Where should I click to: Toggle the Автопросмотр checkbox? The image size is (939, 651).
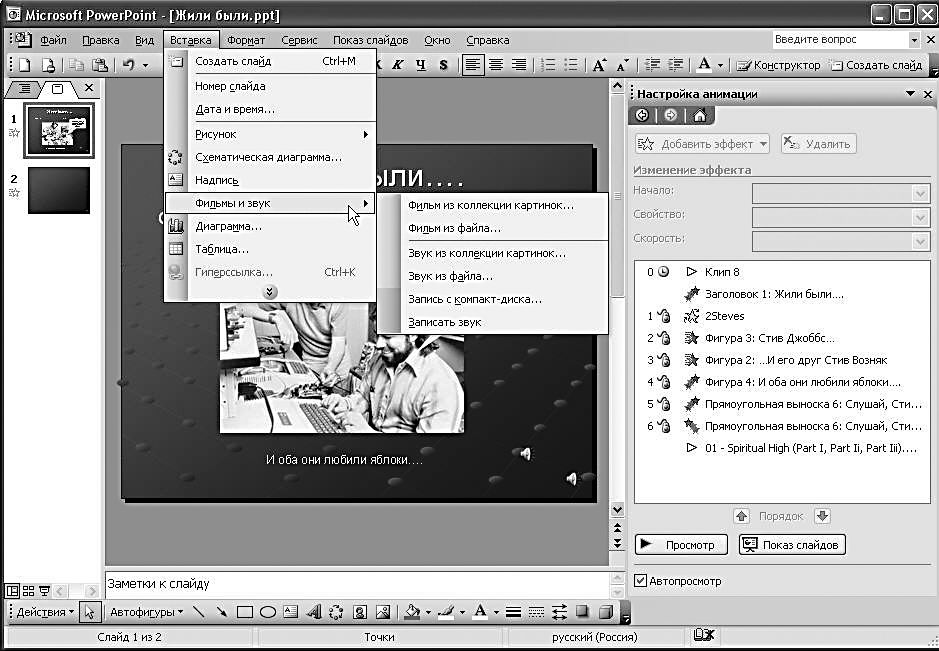coord(642,580)
